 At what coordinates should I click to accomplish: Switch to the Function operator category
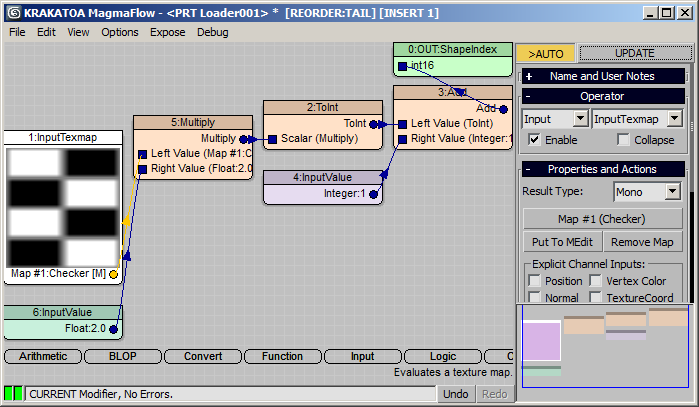point(283,356)
